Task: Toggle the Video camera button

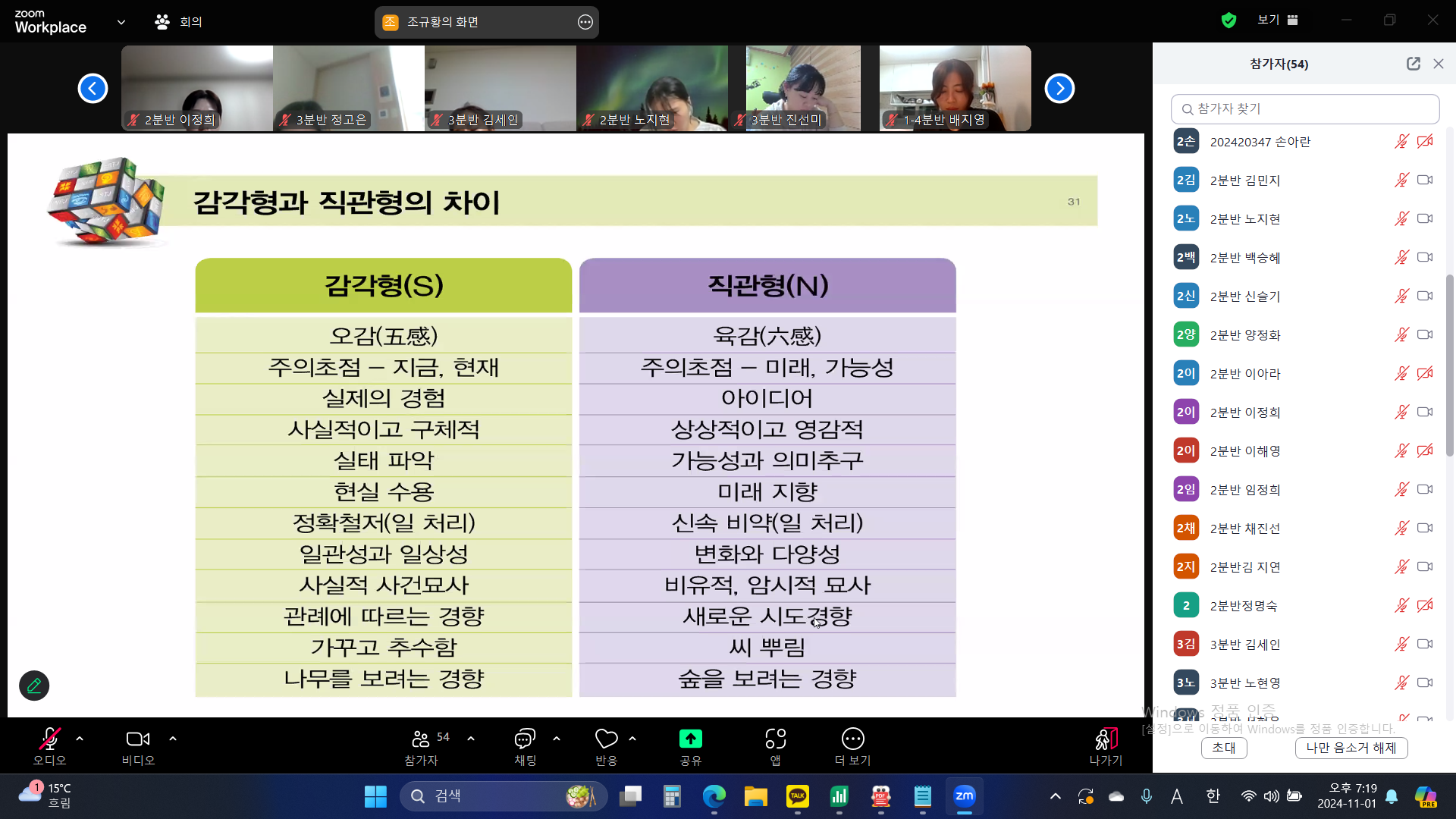Action: click(x=138, y=739)
